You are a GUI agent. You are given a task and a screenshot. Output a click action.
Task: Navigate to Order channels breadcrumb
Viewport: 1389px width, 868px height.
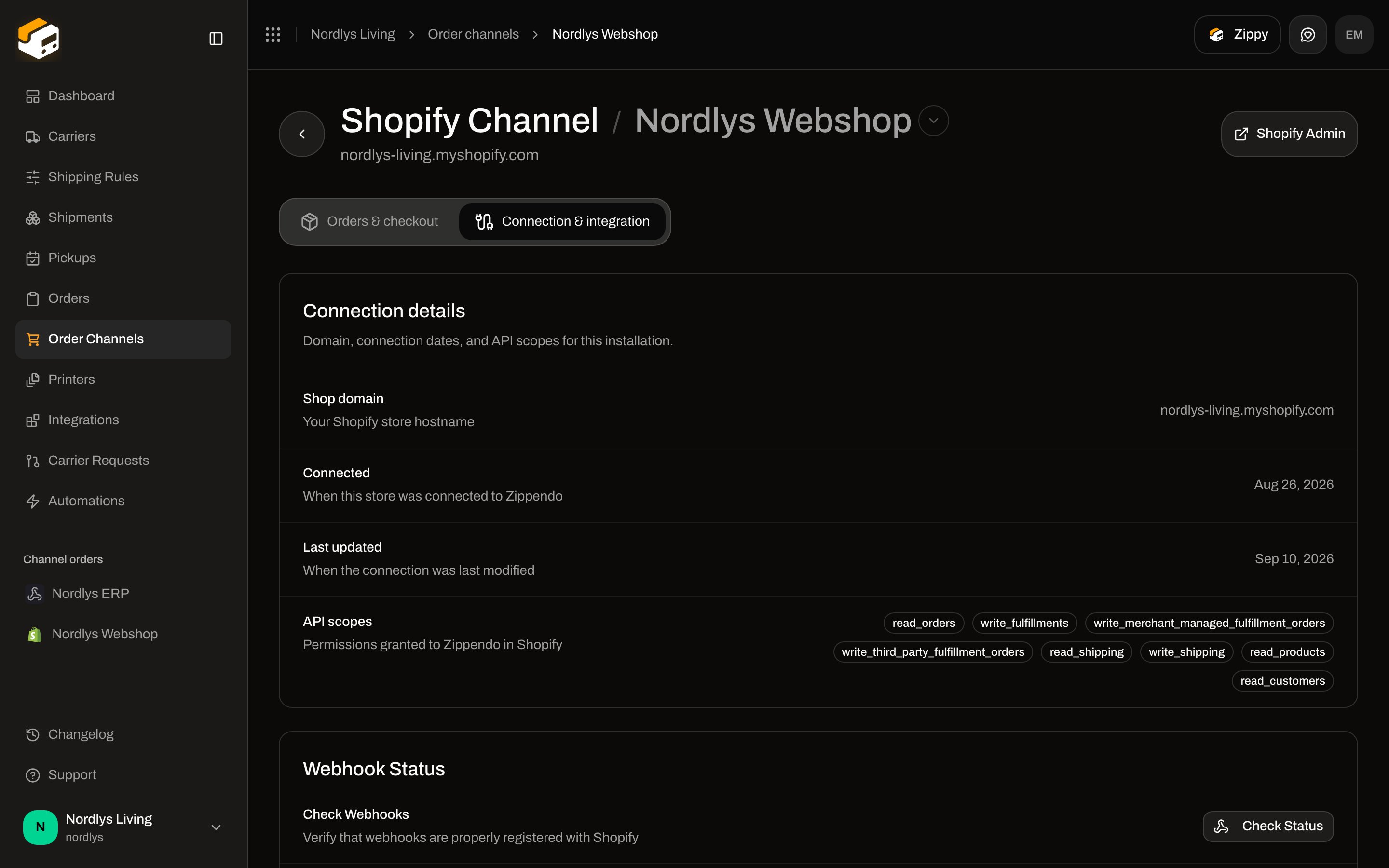coord(473,34)
